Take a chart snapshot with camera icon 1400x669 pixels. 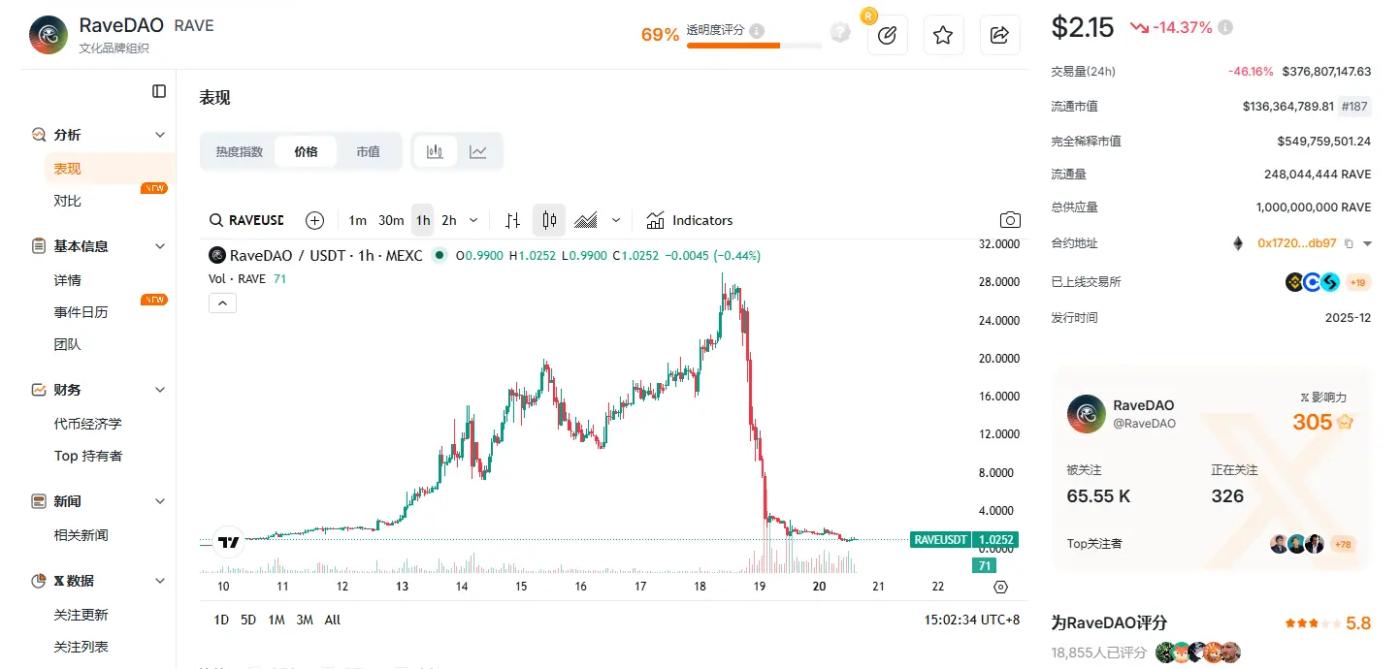point(1010,220)
